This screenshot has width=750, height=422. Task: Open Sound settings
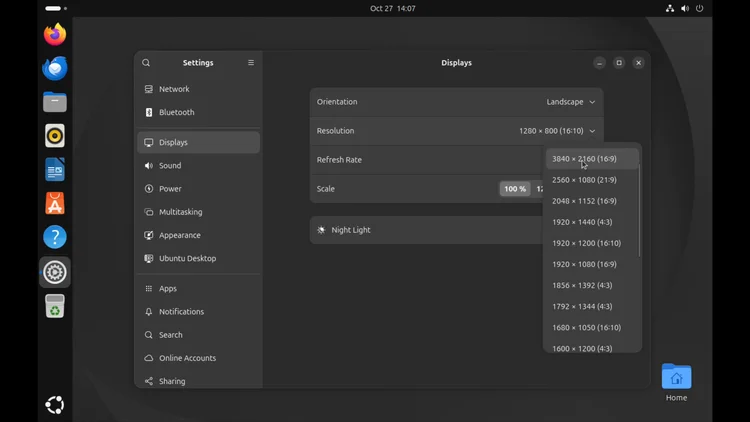click(199, 166)
